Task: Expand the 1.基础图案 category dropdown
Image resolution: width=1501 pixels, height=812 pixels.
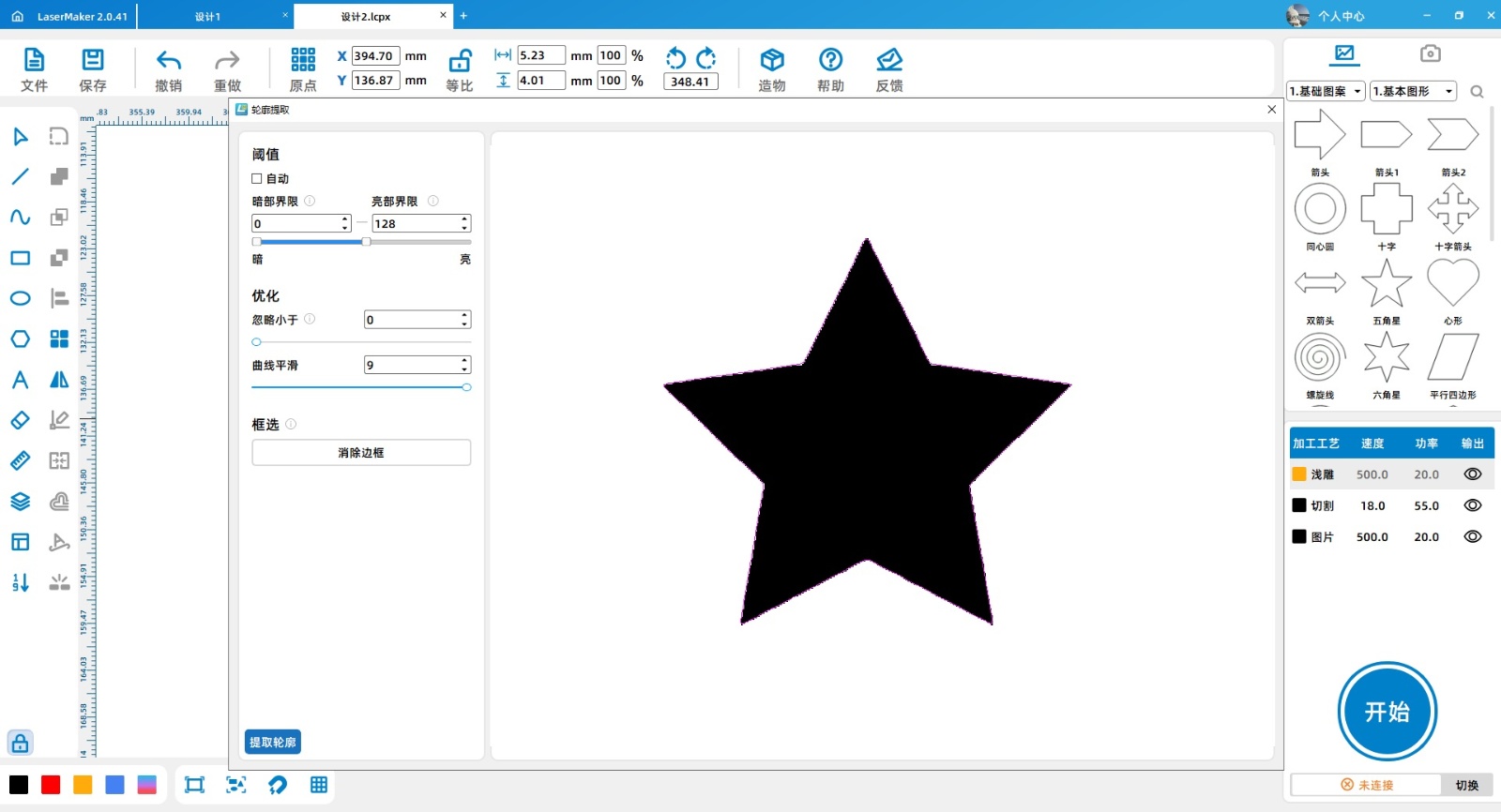Action: coord(1325,91)
